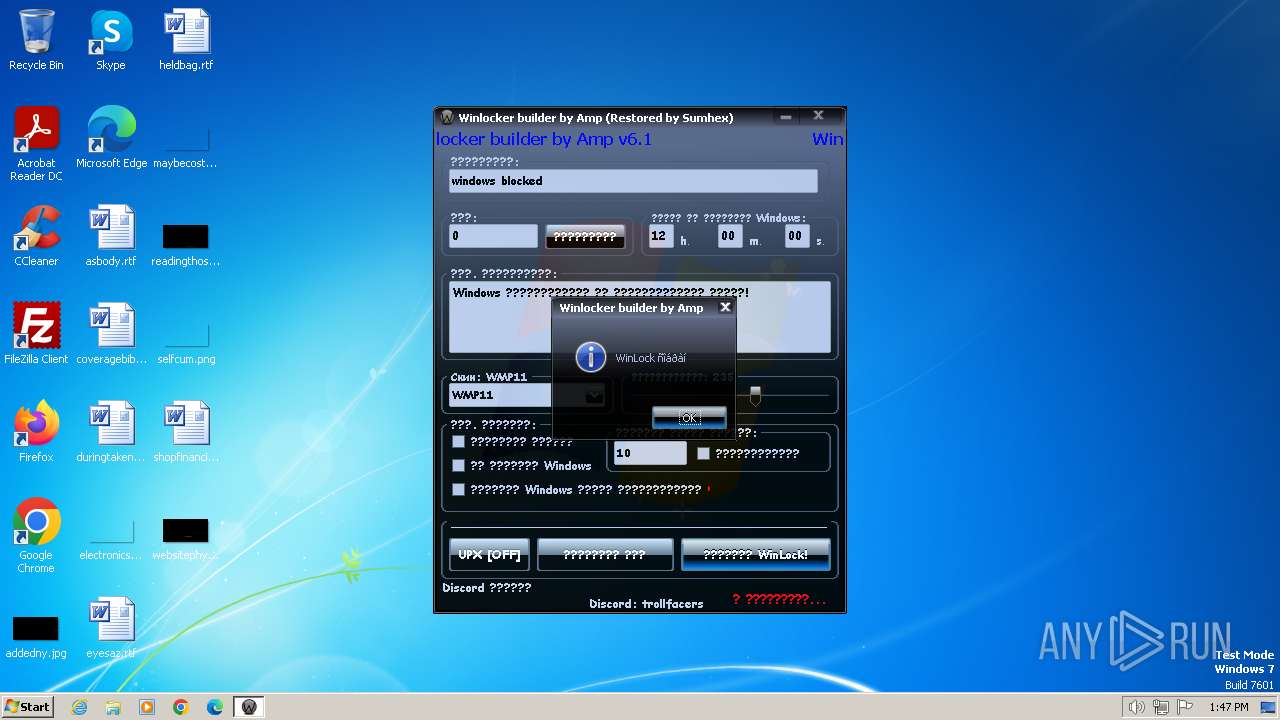Click the 'Discord: trollfacers' text
The width and height of the screenshot is (1280, 720).
(x=646, y=603)
